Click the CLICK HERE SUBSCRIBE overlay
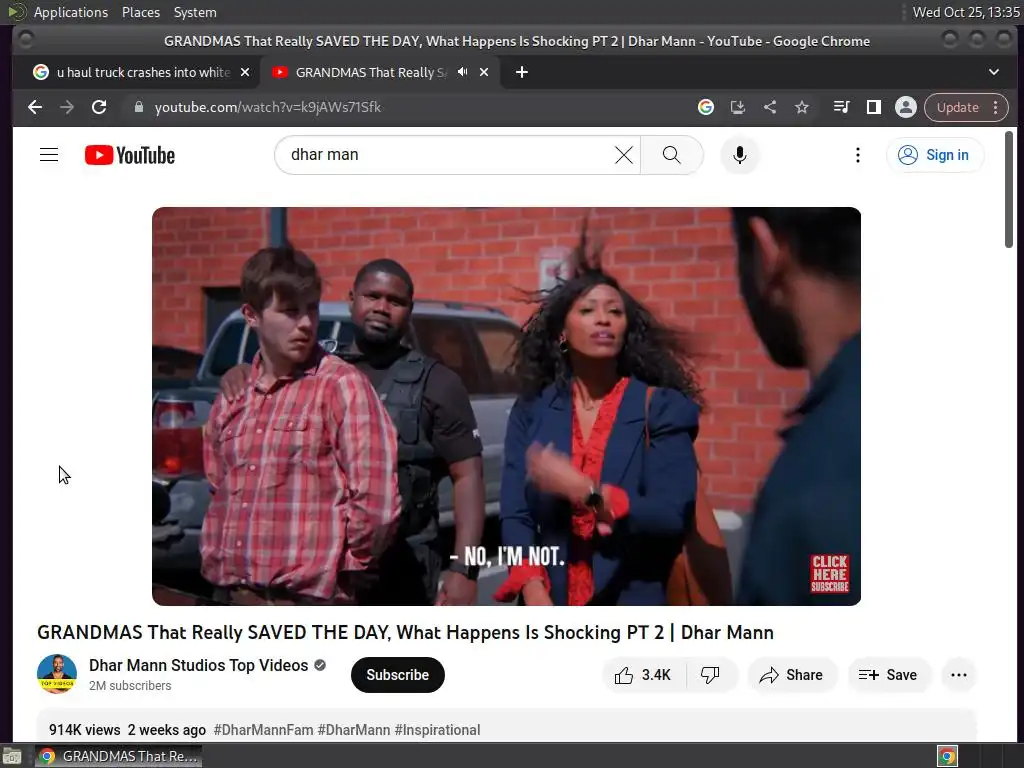Screen dimensions: 1024x768 click(829, 573)
